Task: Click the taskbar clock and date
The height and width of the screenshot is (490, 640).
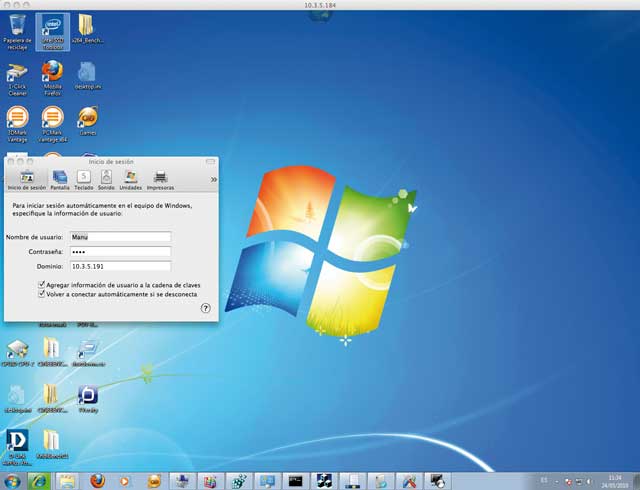Action: click(x=615, y=481)
